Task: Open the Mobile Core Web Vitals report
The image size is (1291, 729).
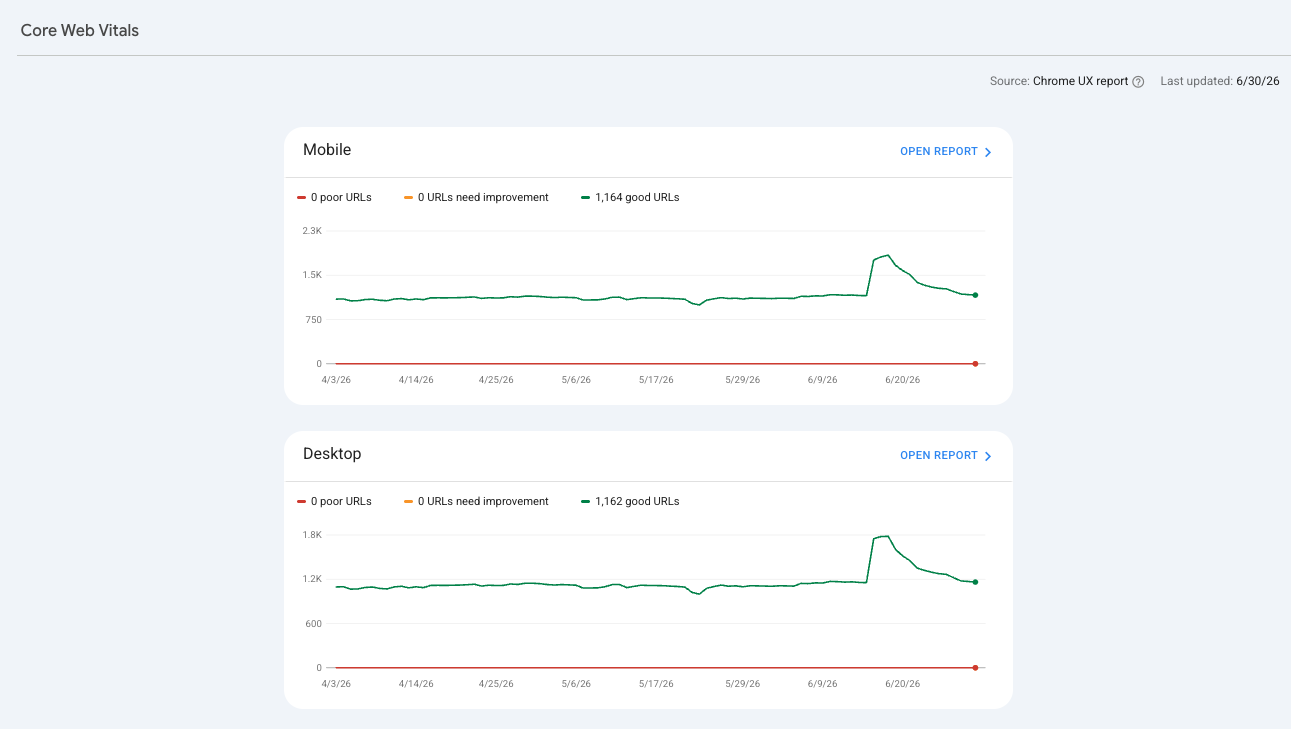Action: (946, 152)
